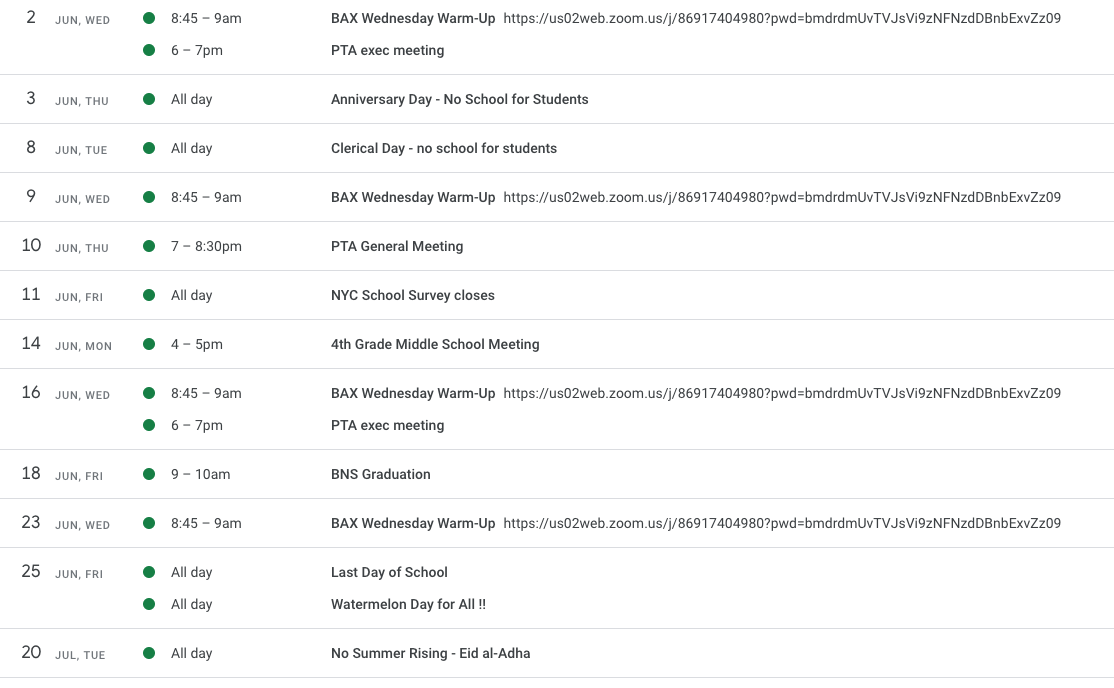Click the date number 18 for June Friday
The height and width of the screenshot is (688, 1114).
point(31,473)
